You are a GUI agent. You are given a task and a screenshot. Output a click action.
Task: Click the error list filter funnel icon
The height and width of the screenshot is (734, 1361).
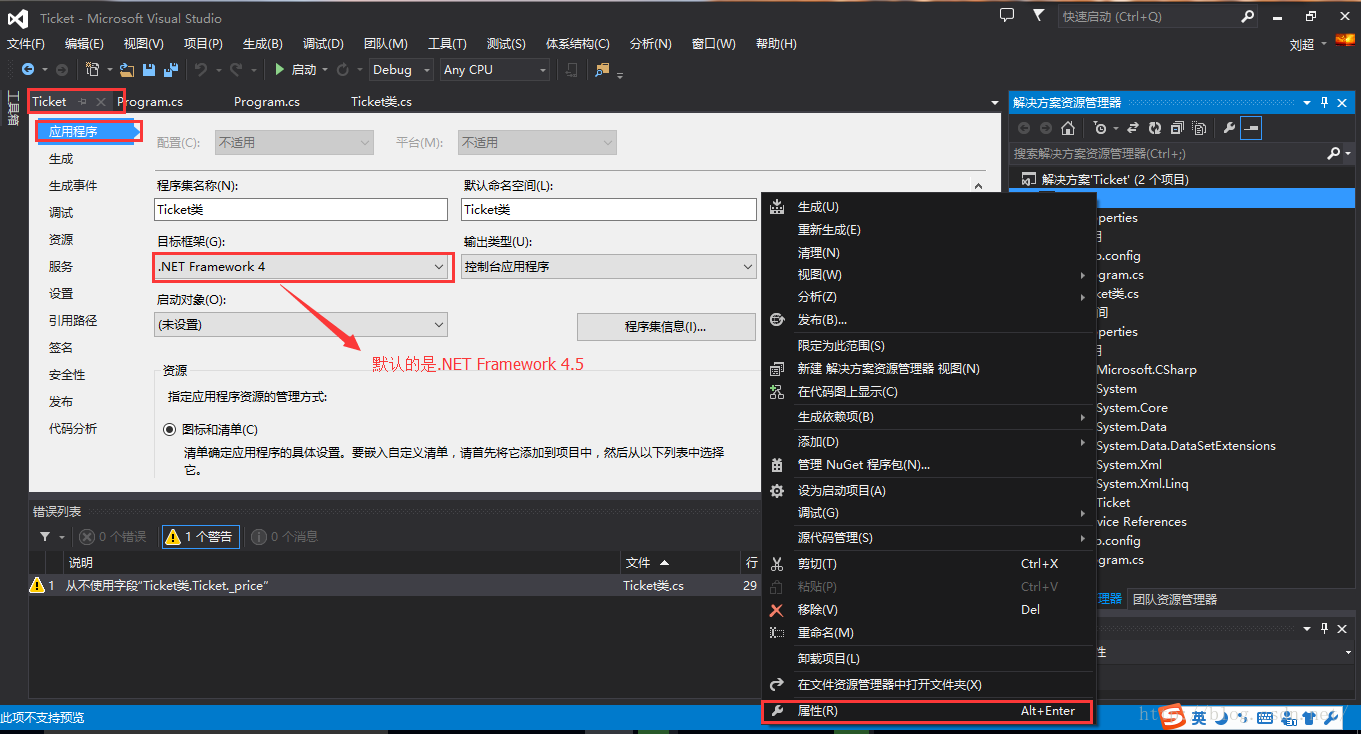point(45,537)
